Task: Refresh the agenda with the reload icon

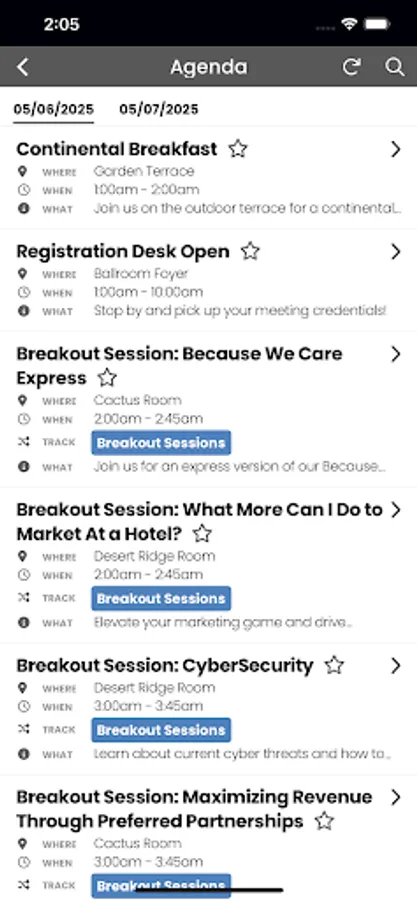Action: [x=351, y=67]
